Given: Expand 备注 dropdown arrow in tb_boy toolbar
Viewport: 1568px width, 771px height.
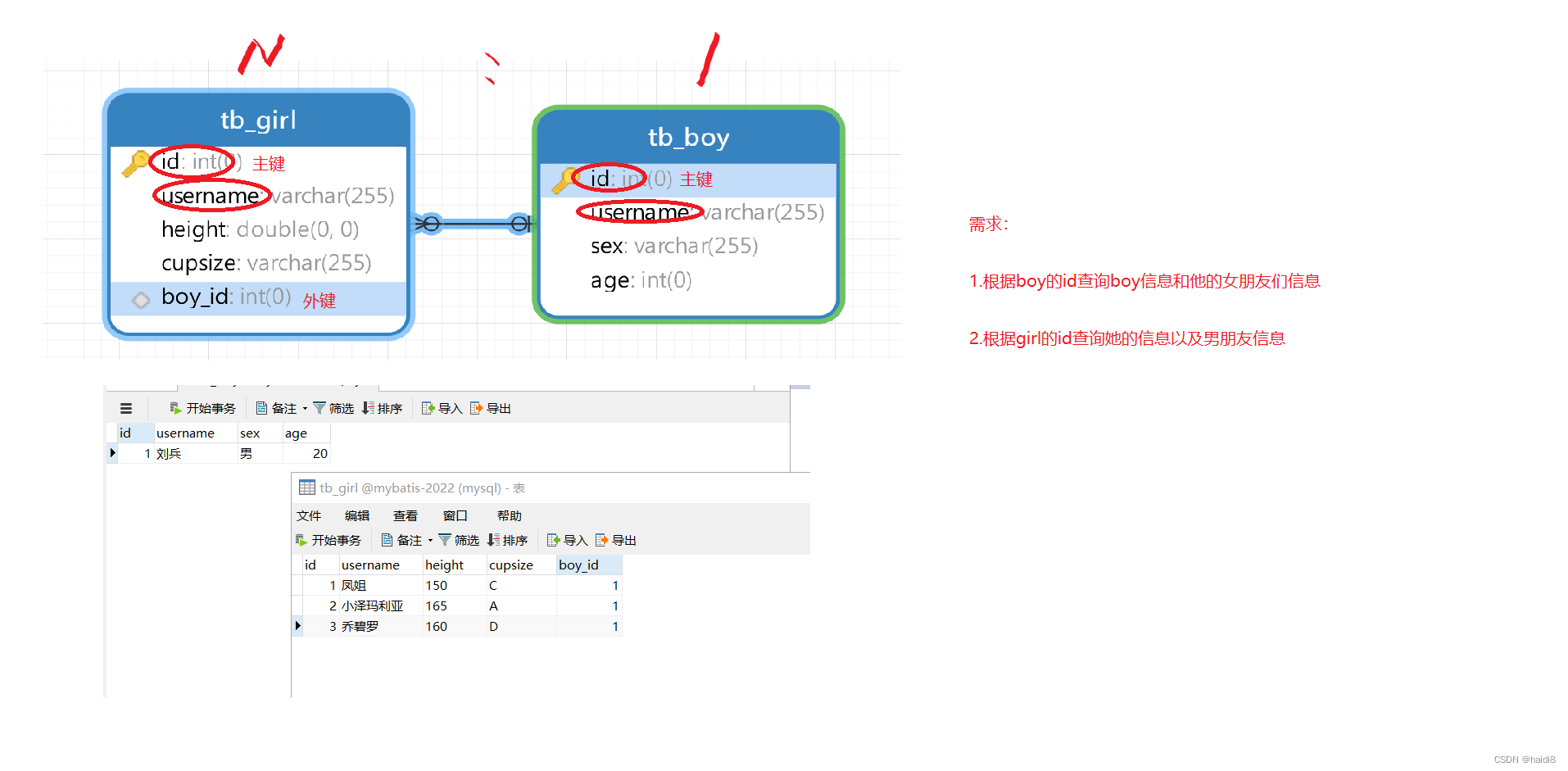Looking at the screenshot, I should click(305, 408).
